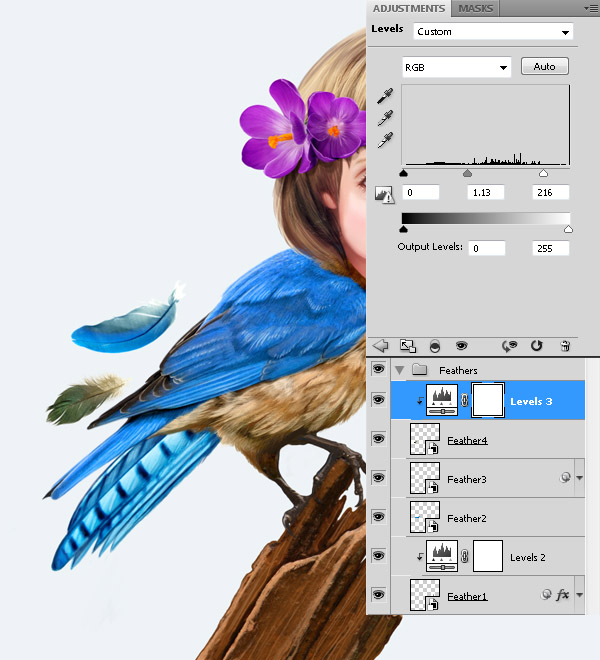Click input highlight white slider handle
This screenshot has height=660, width=600.
[x=544, y=173]
